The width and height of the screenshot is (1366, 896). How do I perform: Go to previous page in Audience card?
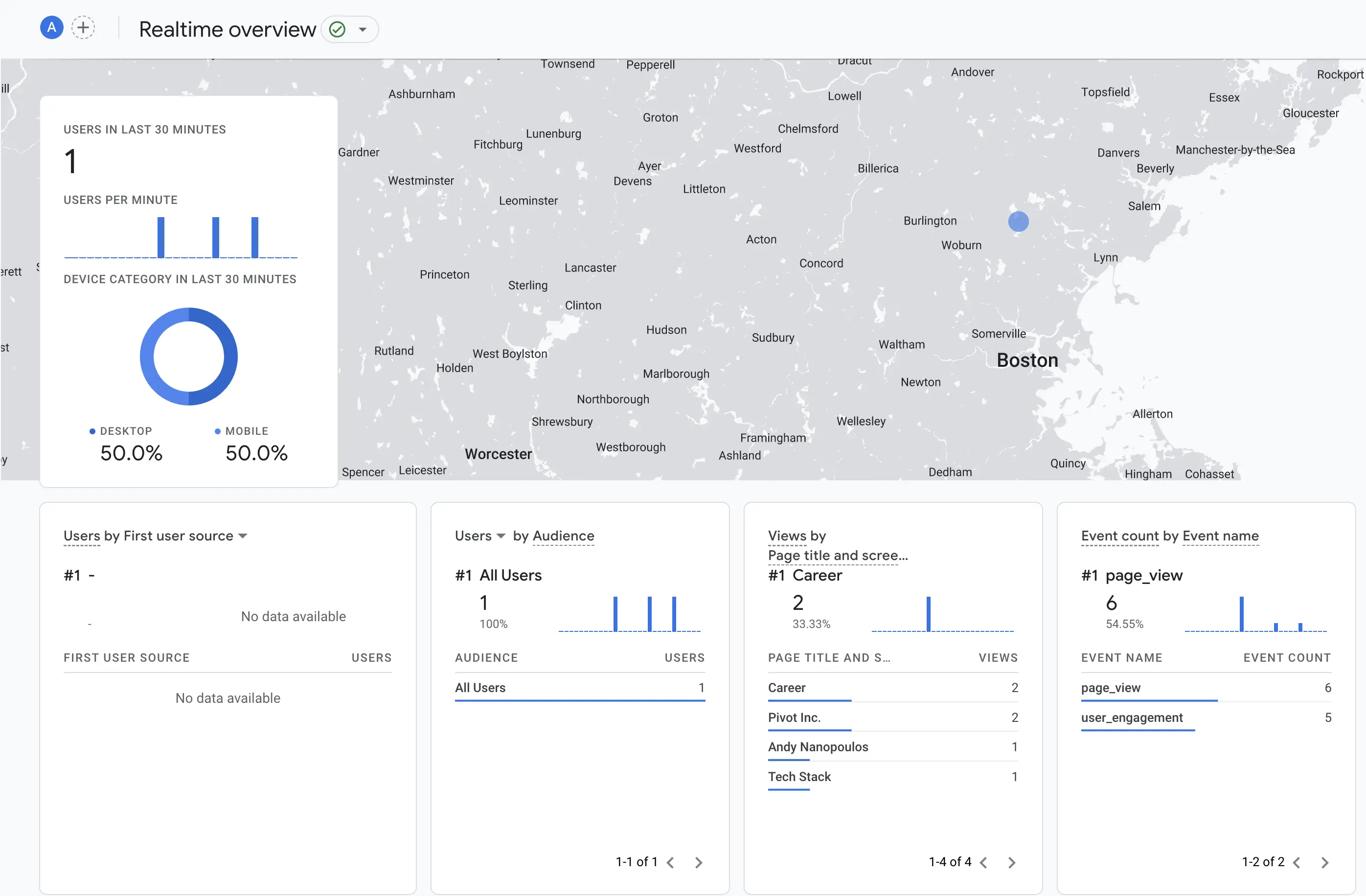(670, 862)
